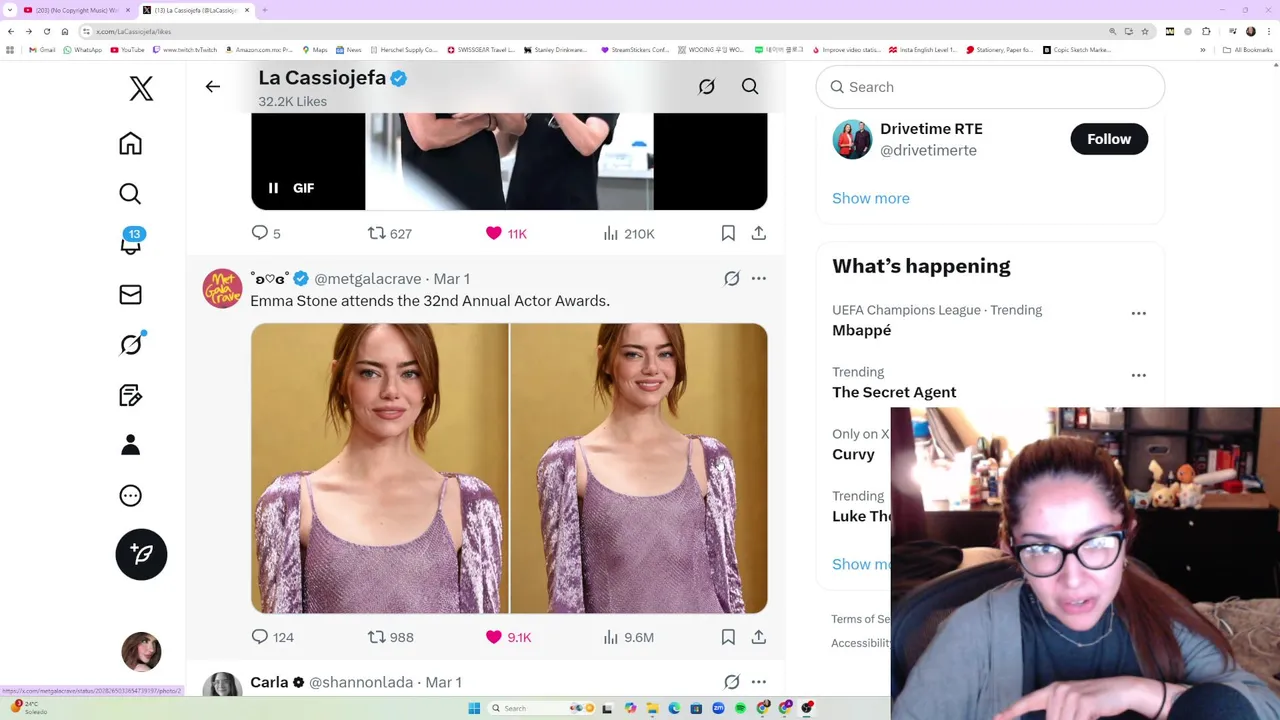This screenshot has height=720, width=1280.
Task: Repost the Emma Stone post with 988 reposts
Action: (390, 637)
